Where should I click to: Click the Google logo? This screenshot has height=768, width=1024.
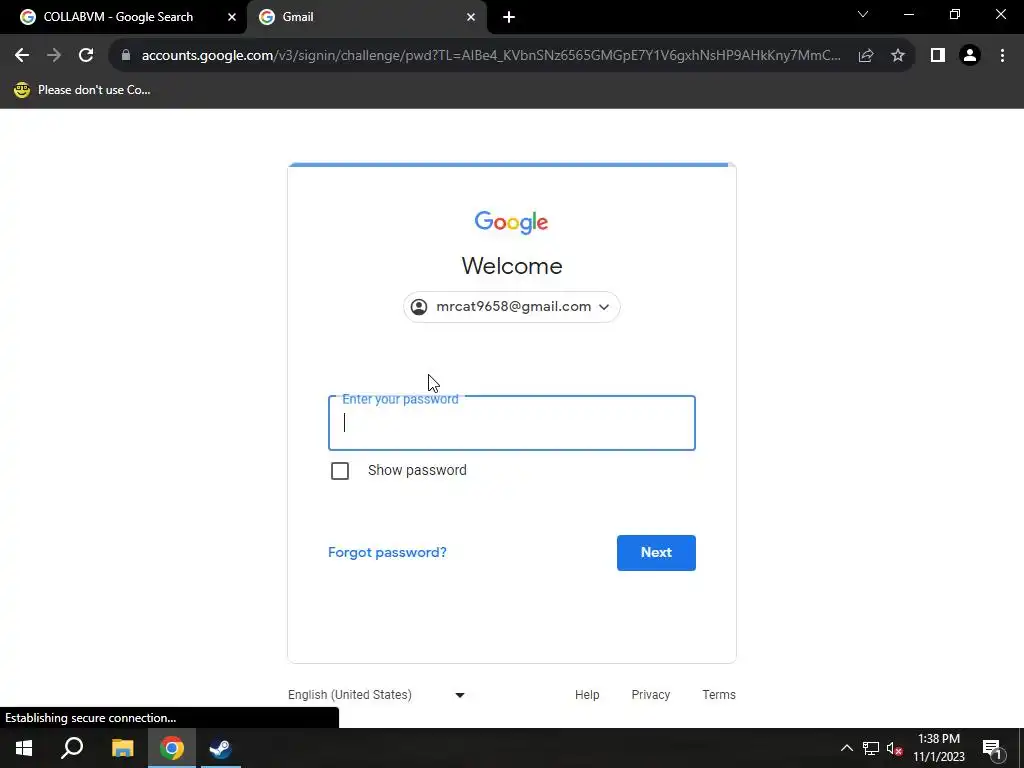[x=511, y=223]
